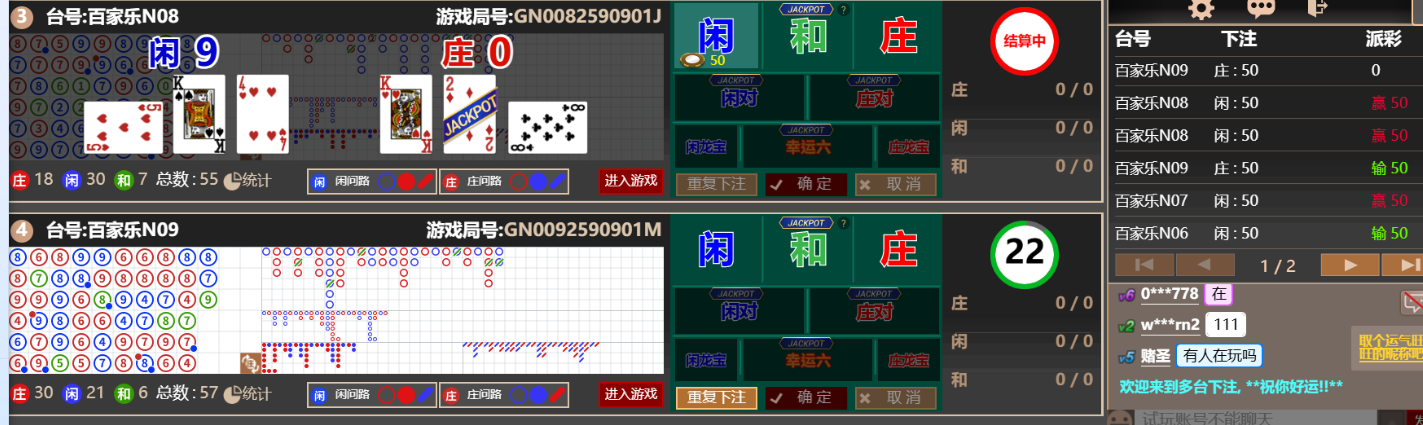
Task: Bet on 和 at table N09
Action: 807,249
